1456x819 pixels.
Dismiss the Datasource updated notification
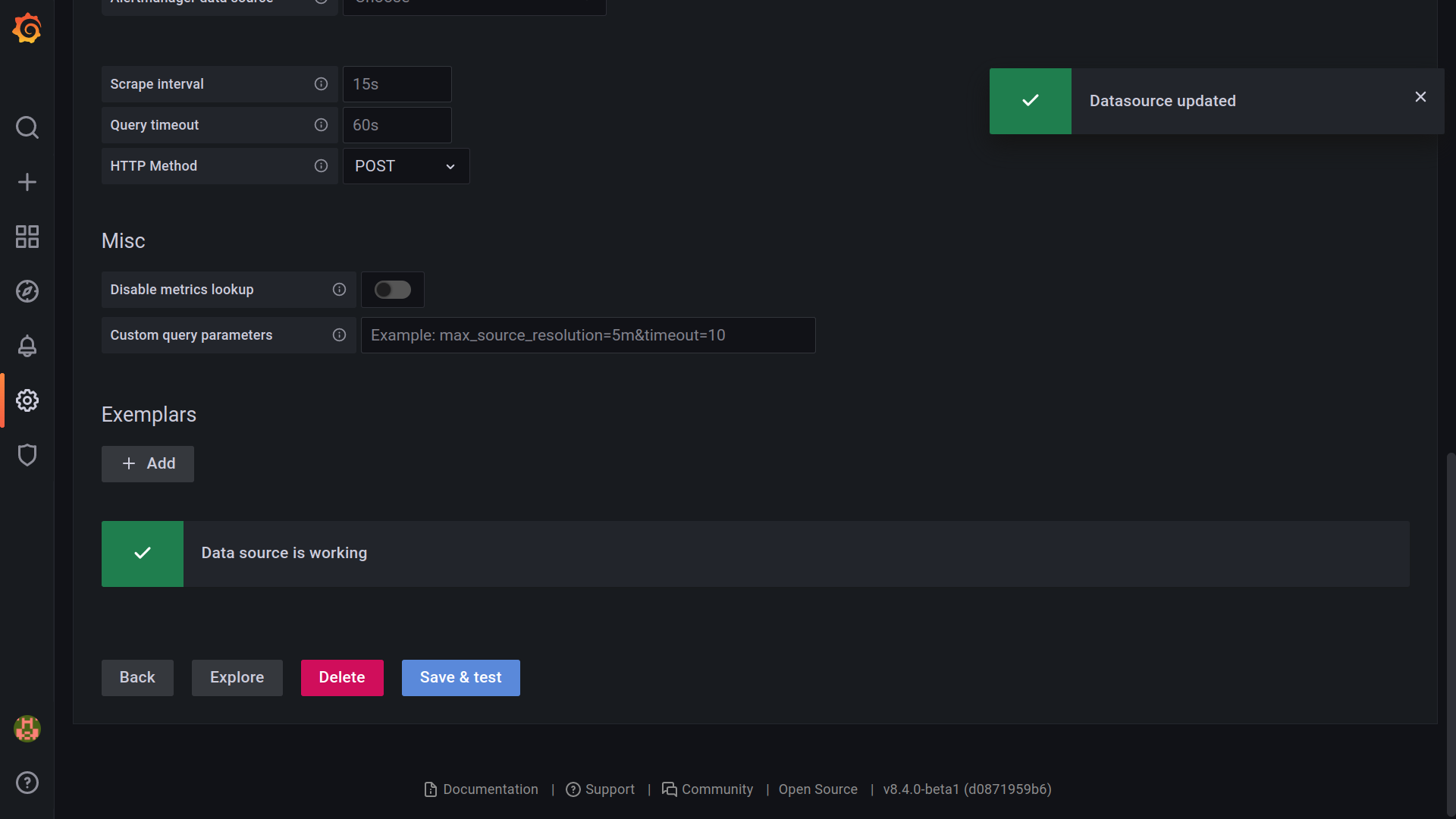pyautogui.click(x=1420, y=97)
